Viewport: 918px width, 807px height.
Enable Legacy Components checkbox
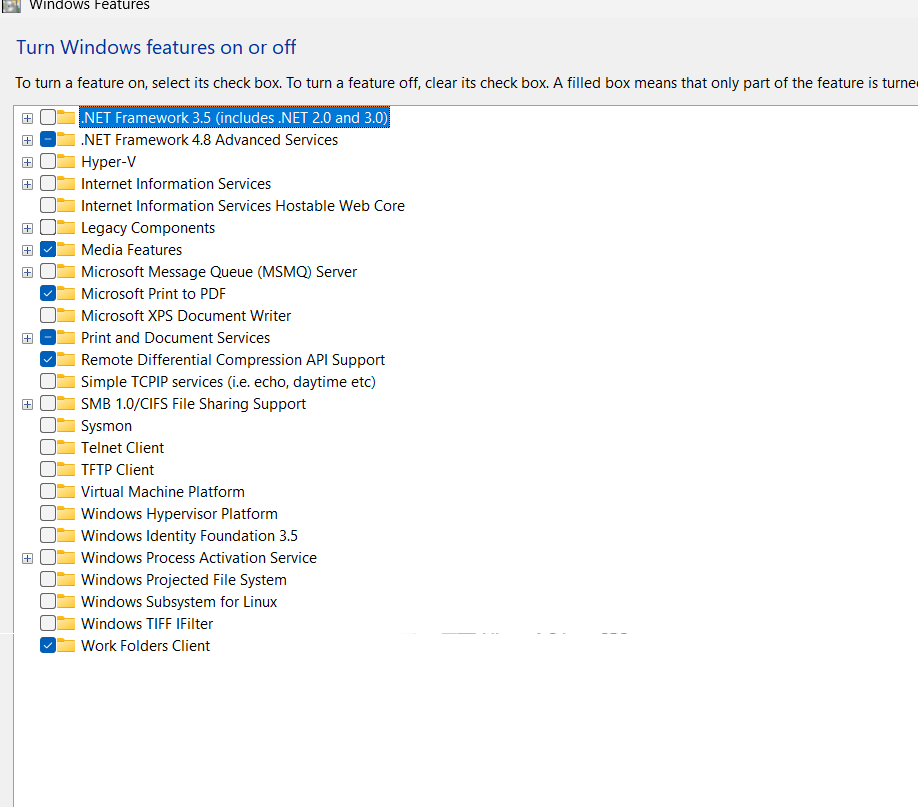coord(48,227)
